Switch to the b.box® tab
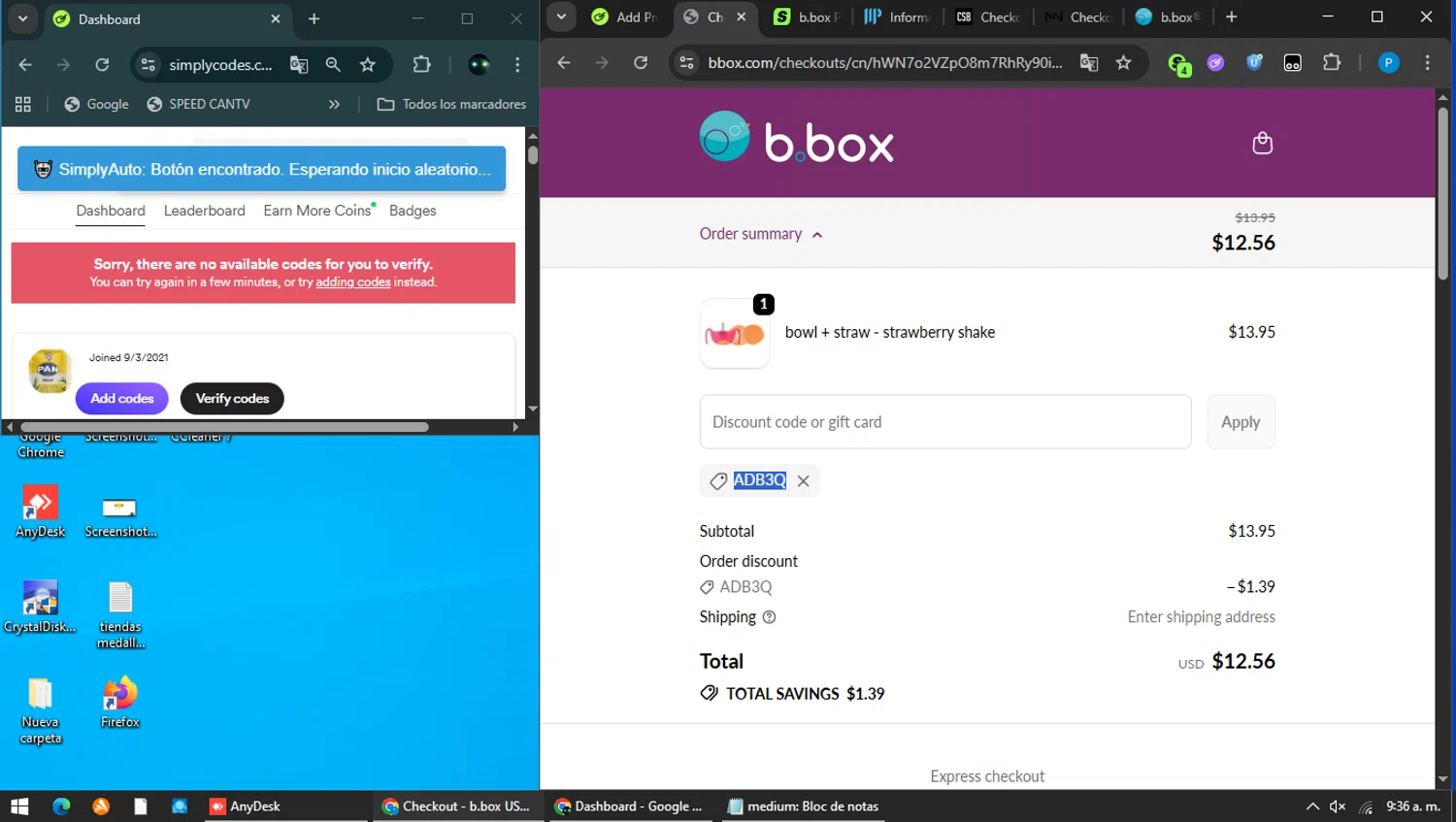Screen dimensions: 1456x822 click(x=1169, y=17)
